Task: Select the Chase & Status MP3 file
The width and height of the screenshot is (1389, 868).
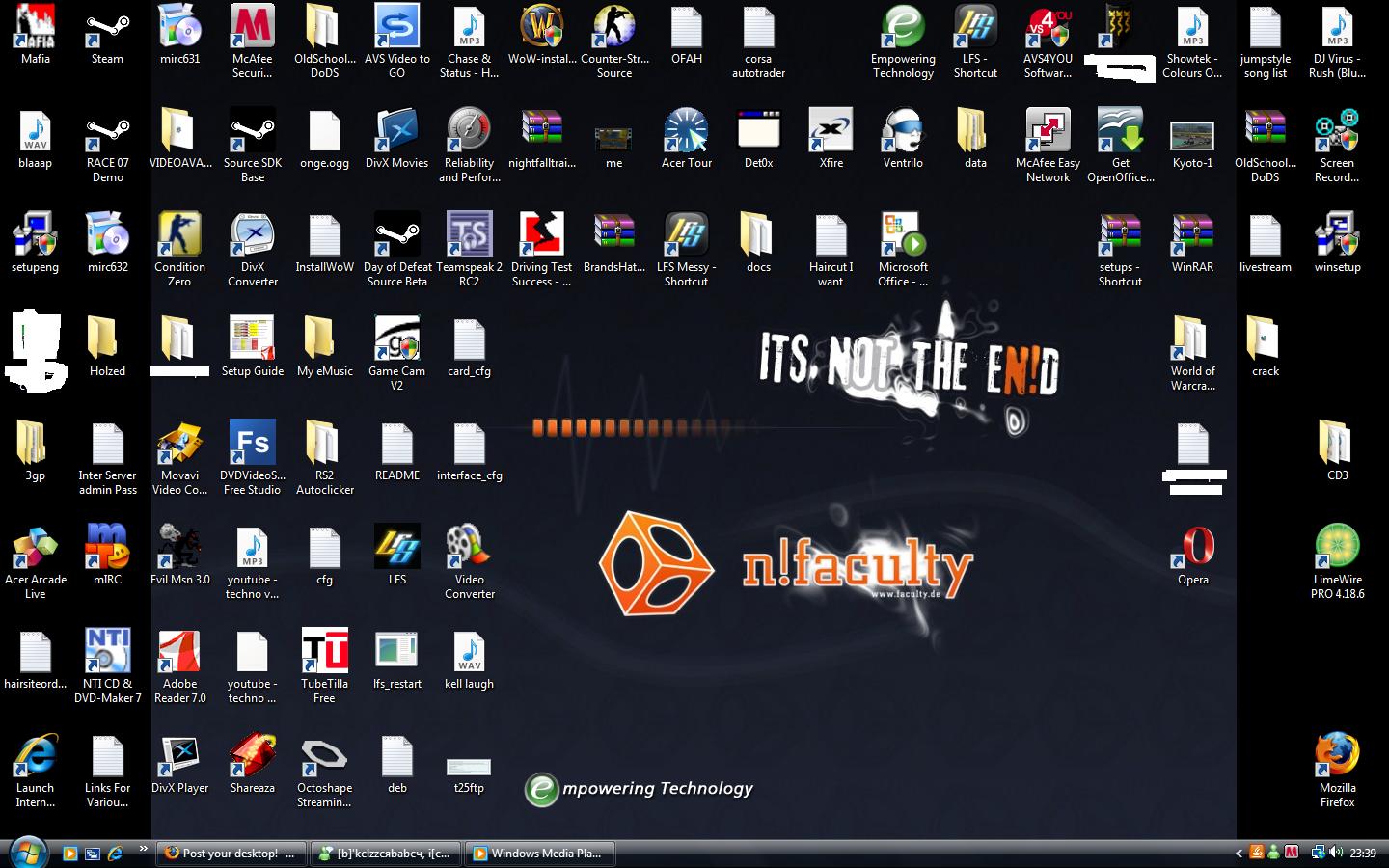Action: tap(469, 41)
